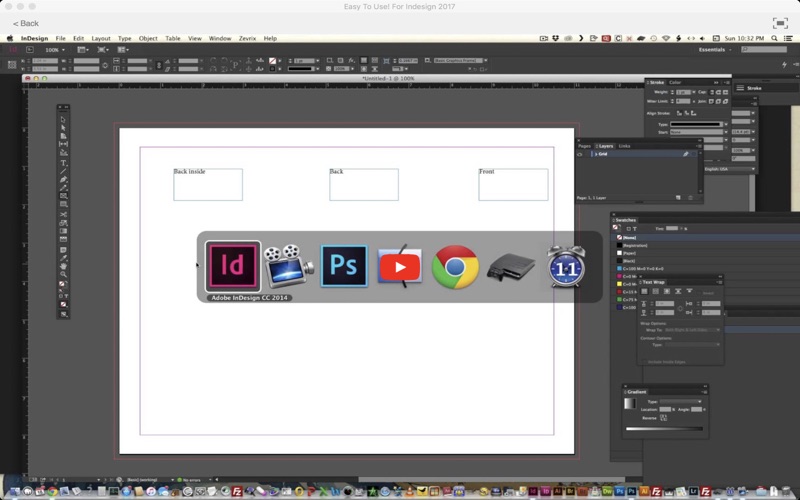This screenshot has width=800, height=500.
Task: Click the Photoshop icon in app switcher
Action: point(344,266)
